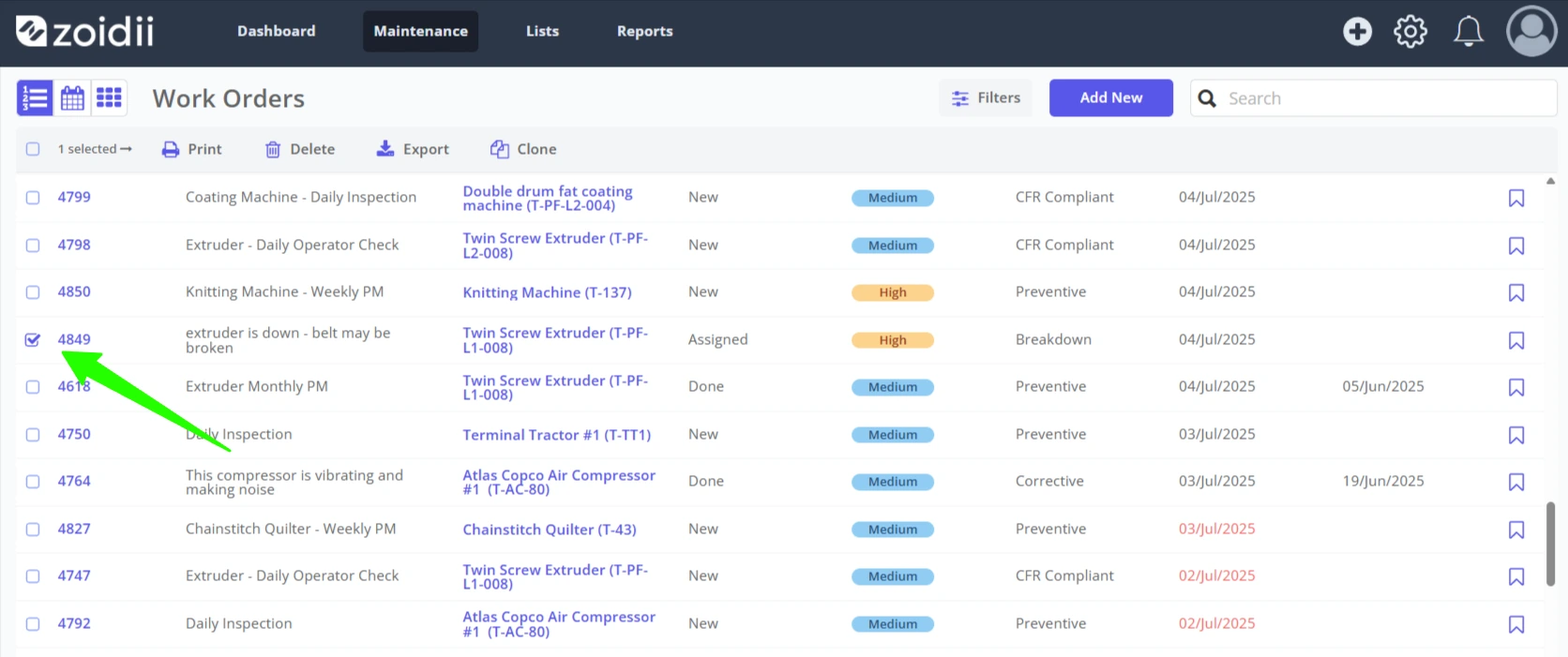This screenshot has height=657, width=1568.
Task: Click the vertical scrollbar thumb
Action: click(x=1550, y=544)
